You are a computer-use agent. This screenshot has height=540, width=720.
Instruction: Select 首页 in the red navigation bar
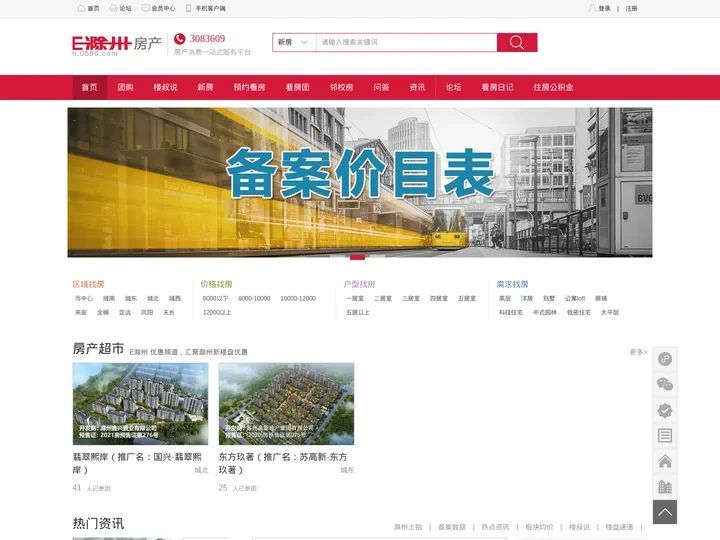90,87
